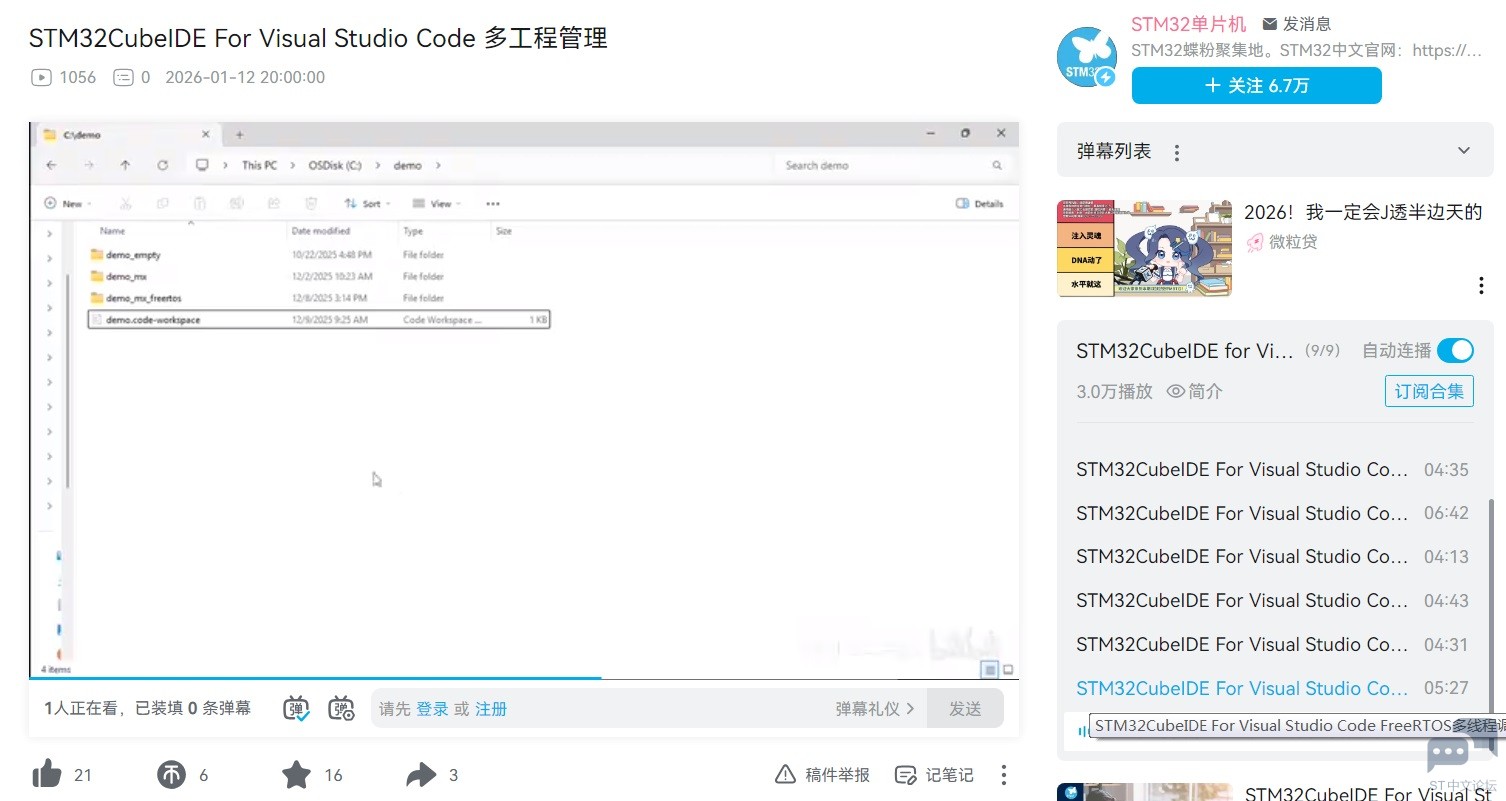The height and width of the screenshot is (801, 1506).
Task: Give a coin using the coin icon
Action: click(x=172, y=774)
